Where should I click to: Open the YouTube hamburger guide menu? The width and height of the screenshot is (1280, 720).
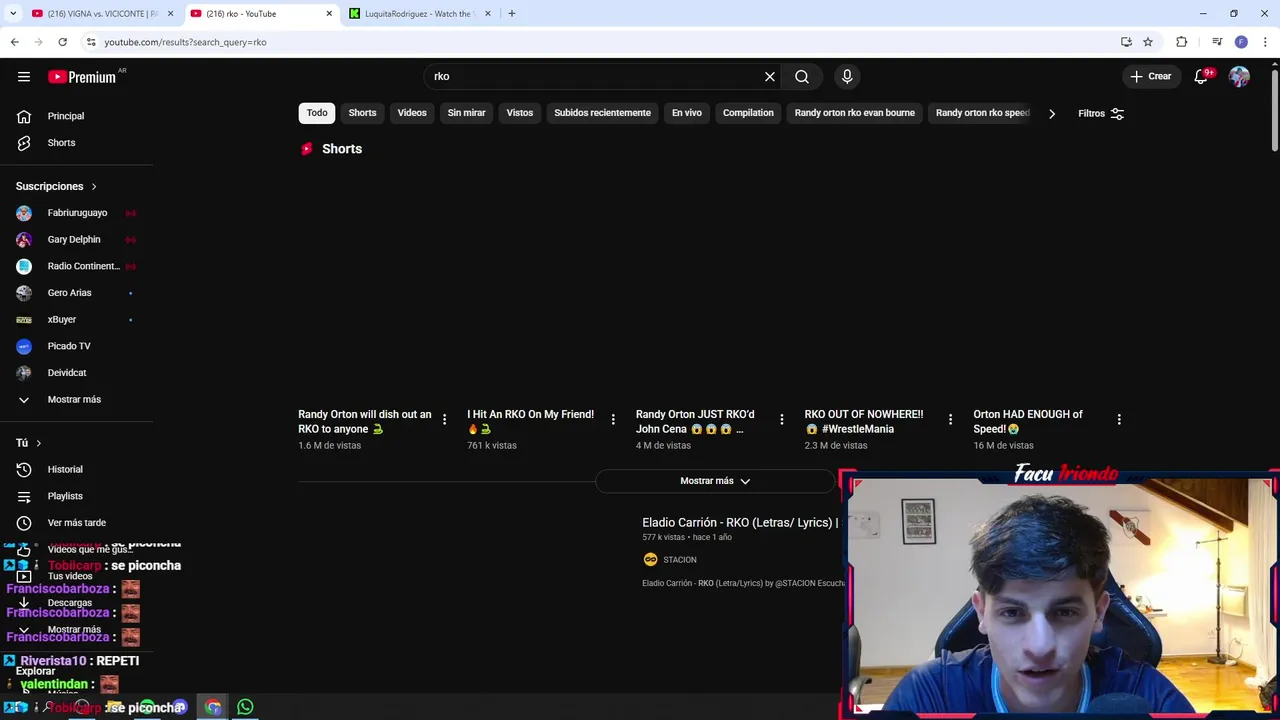pos(24,76)
